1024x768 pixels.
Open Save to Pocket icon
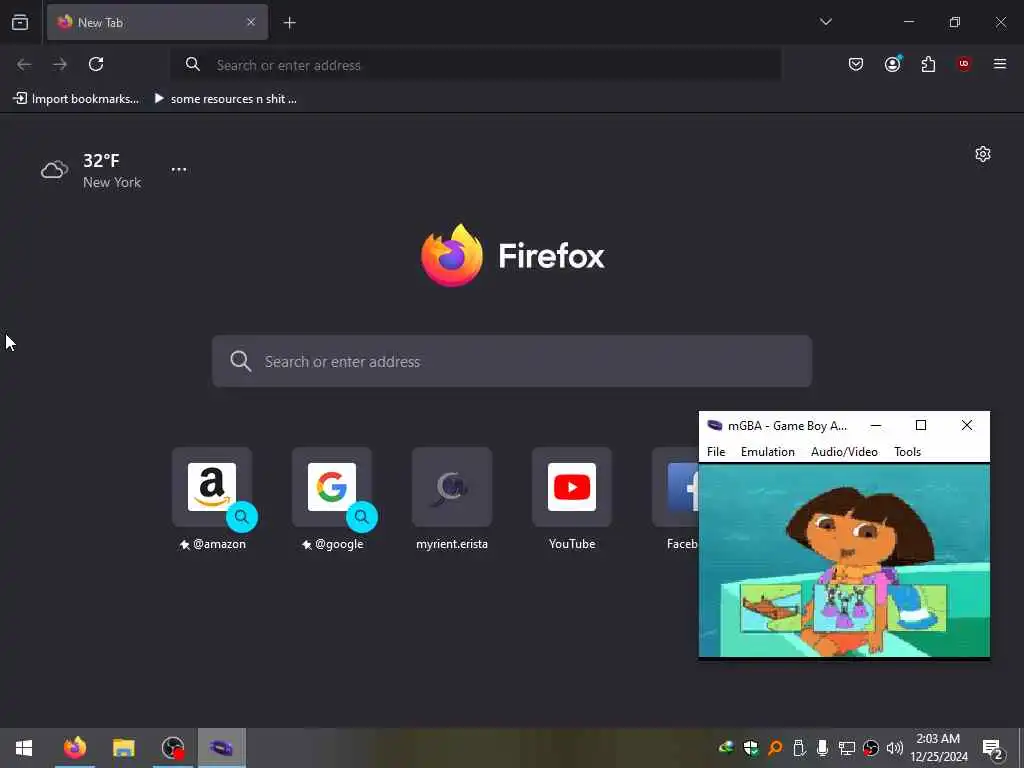tap(856, 64)
